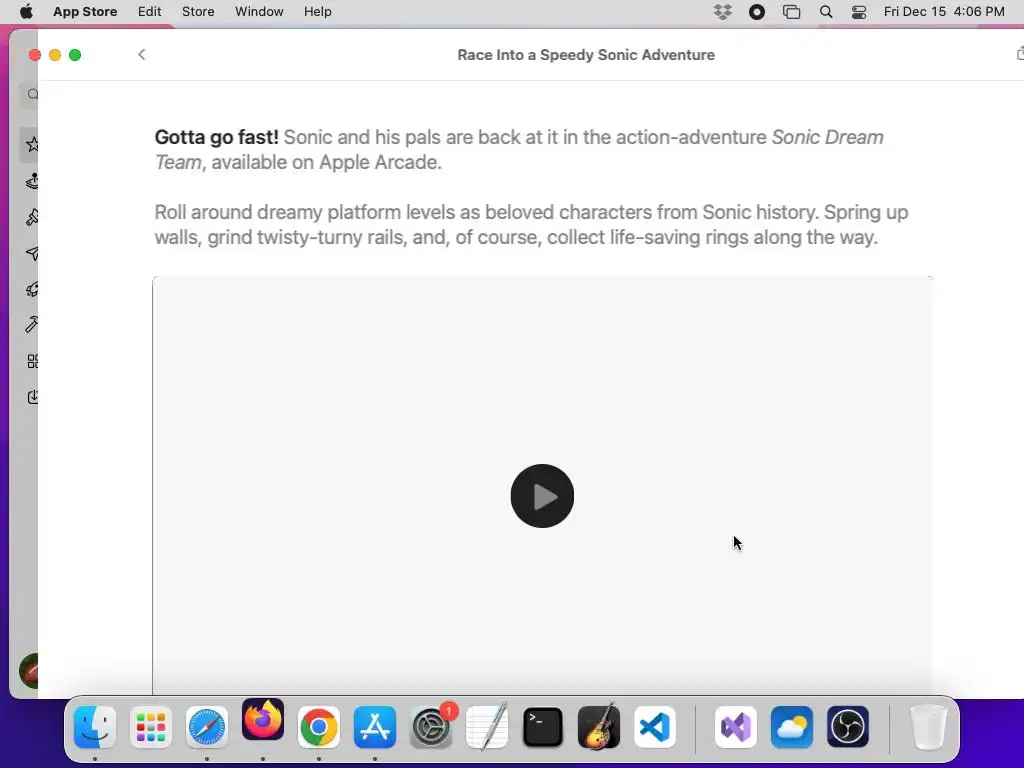Launch purple Visual Studio from the Dock
Screen dimensions: 1024x768
[x=735, y=727]
